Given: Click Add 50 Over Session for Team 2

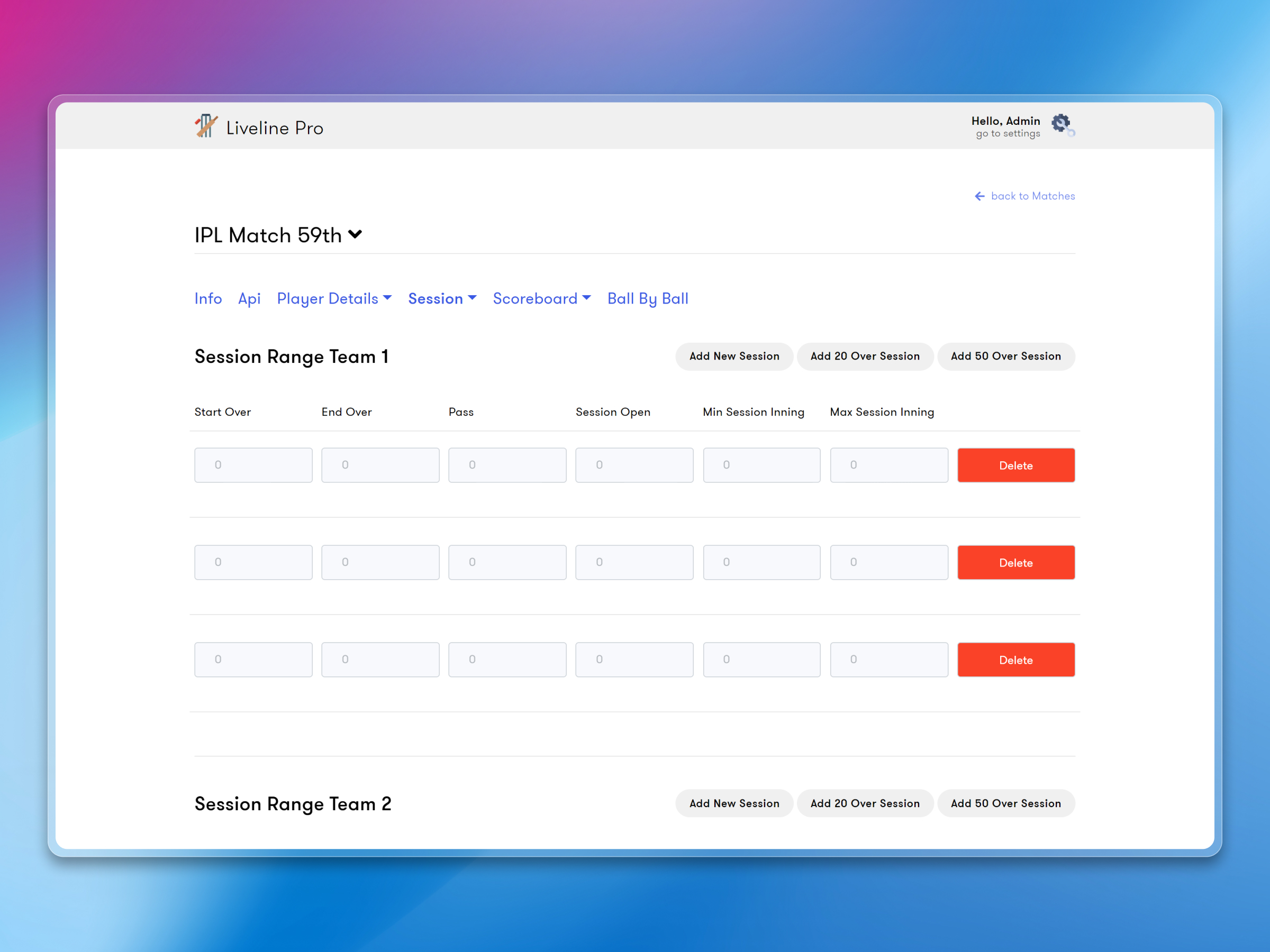Looking at the screenshot, I should (x=1006, y=803).
